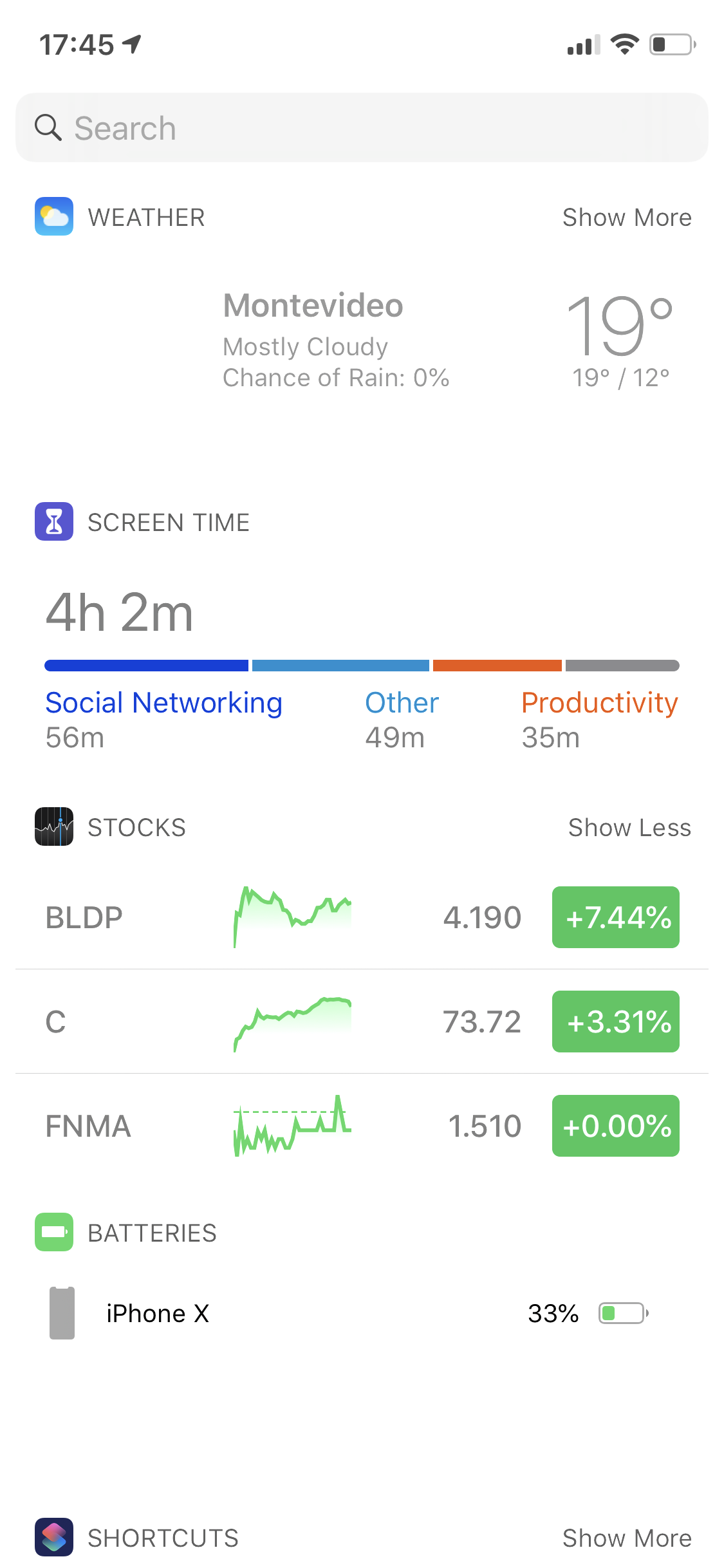
Task: Tap the iPhone X device icon
Action: point(62,1313)
